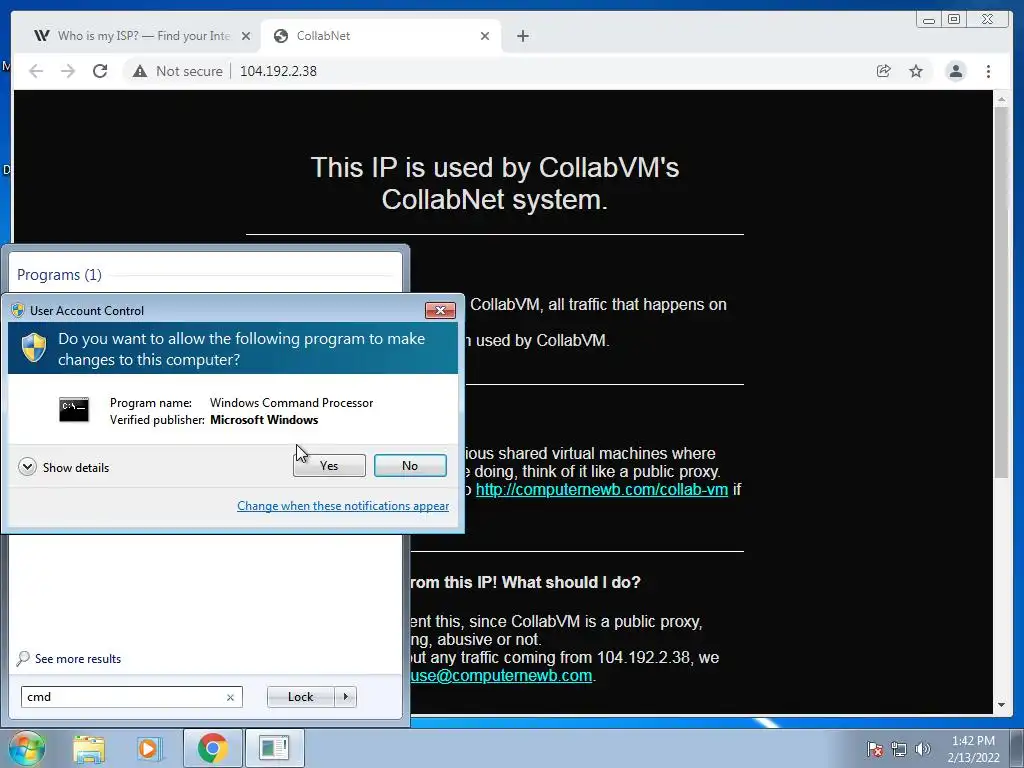This screenshot has height=768, width=1024.
Task: Go back in Chrome
Action: [x=36, y=71]
